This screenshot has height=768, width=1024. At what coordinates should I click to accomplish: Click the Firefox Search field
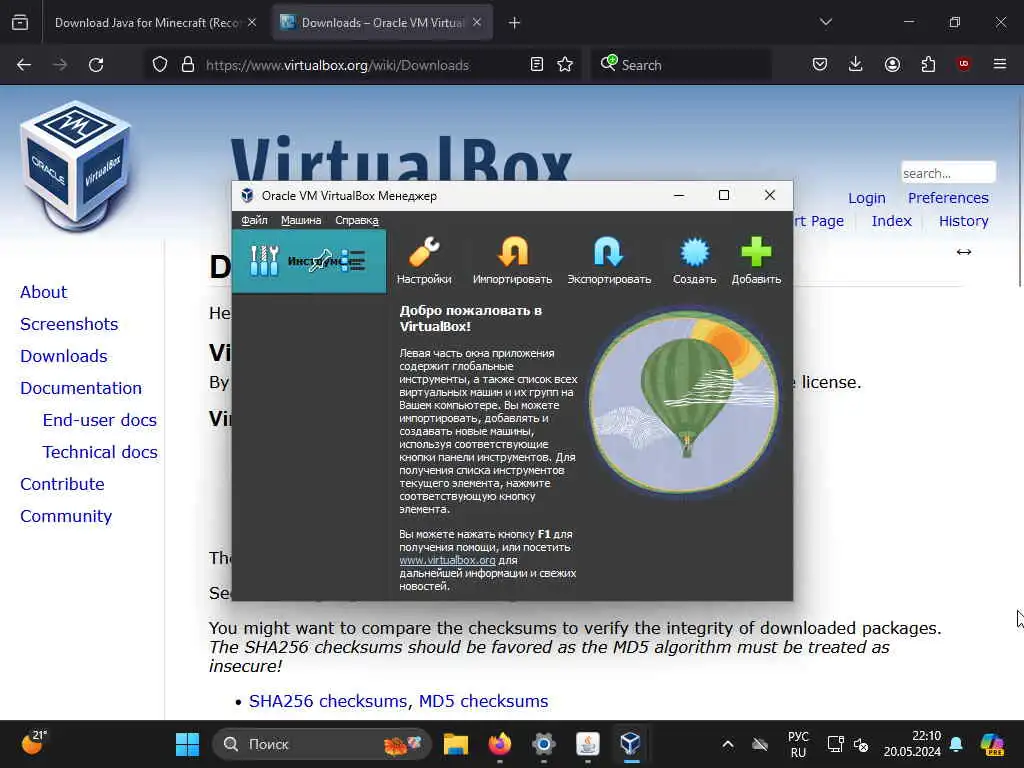[681, 65]
